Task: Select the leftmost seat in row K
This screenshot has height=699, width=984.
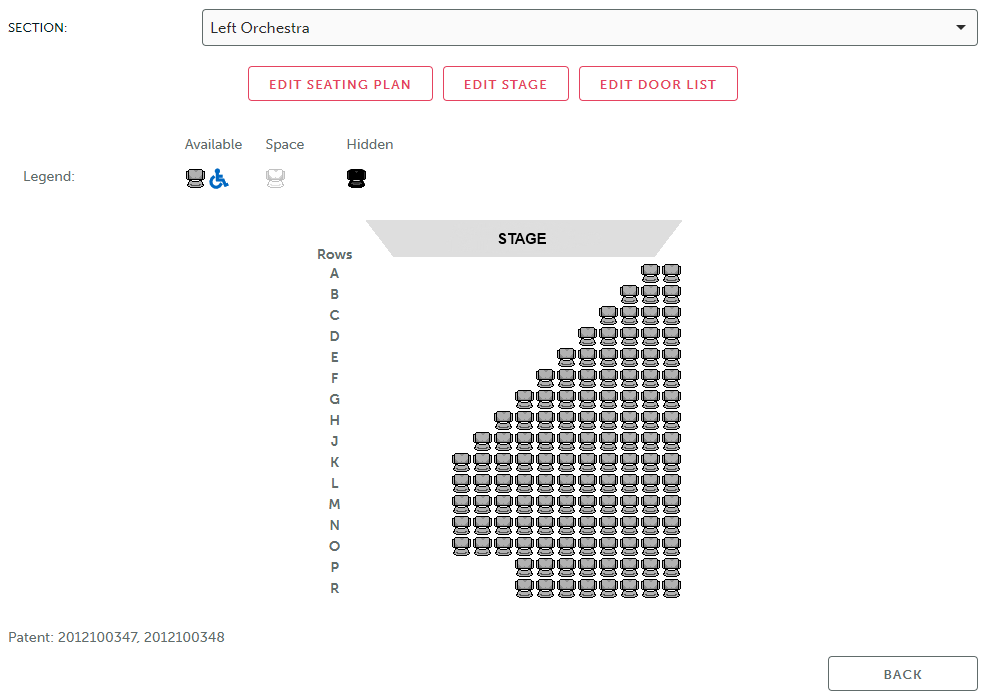Action: click(461, 462)
